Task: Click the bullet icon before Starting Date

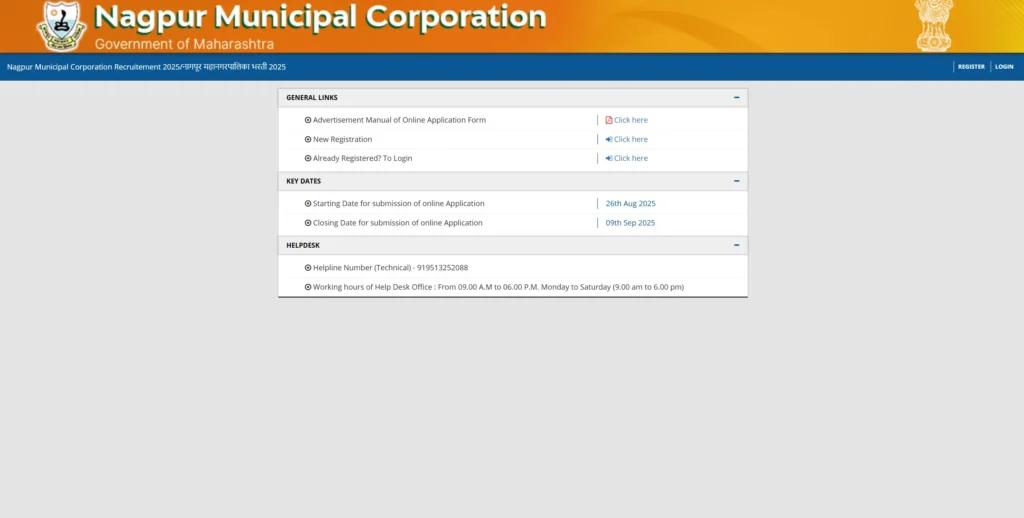Action: click(308, 203)
